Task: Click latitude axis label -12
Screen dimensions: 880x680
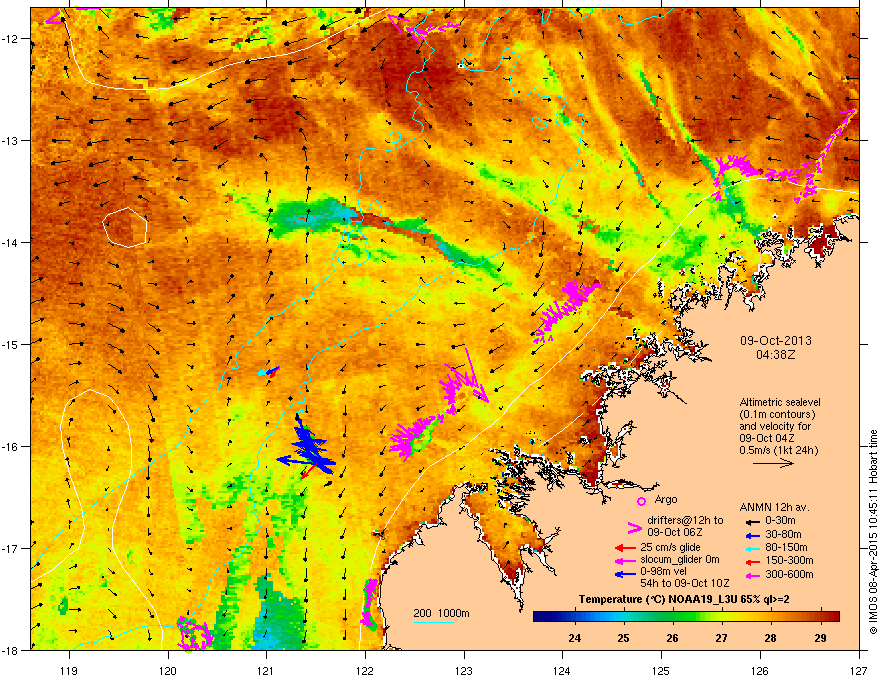Action: (x=10, y=38)
